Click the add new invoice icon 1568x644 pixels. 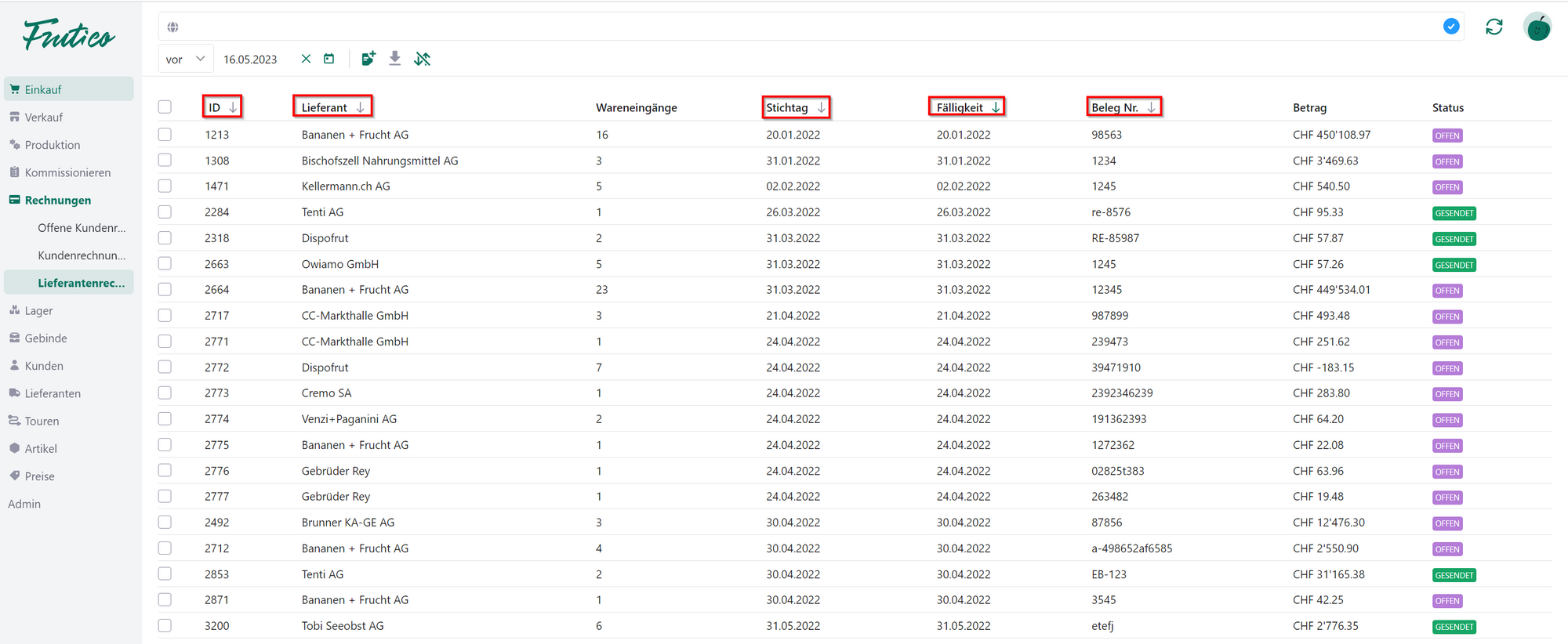point(368,59)
